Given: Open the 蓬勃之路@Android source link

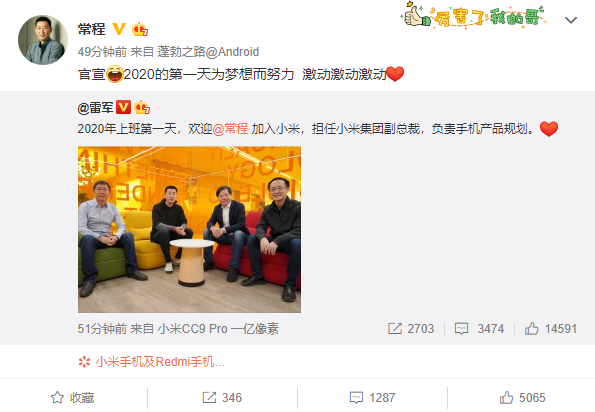Looking at the screenshot, I should (208, 52).
